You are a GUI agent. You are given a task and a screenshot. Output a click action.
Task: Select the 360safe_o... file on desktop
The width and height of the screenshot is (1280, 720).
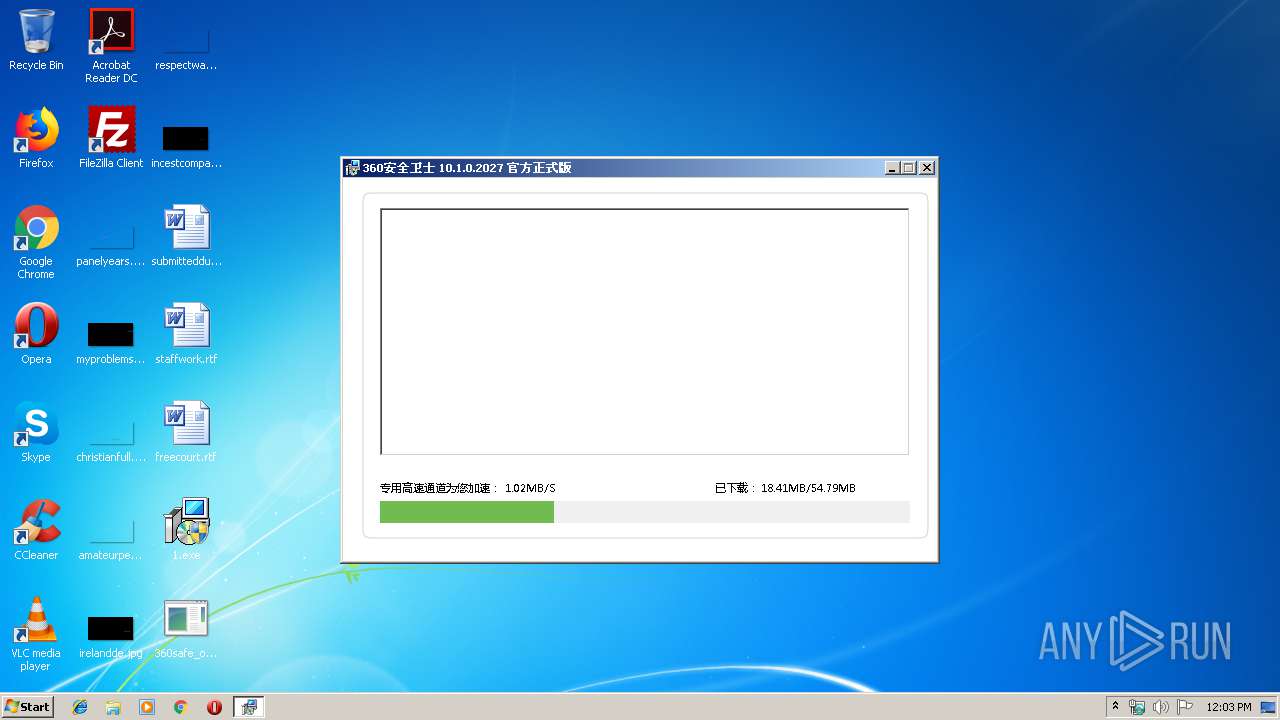tap(186, 629)
